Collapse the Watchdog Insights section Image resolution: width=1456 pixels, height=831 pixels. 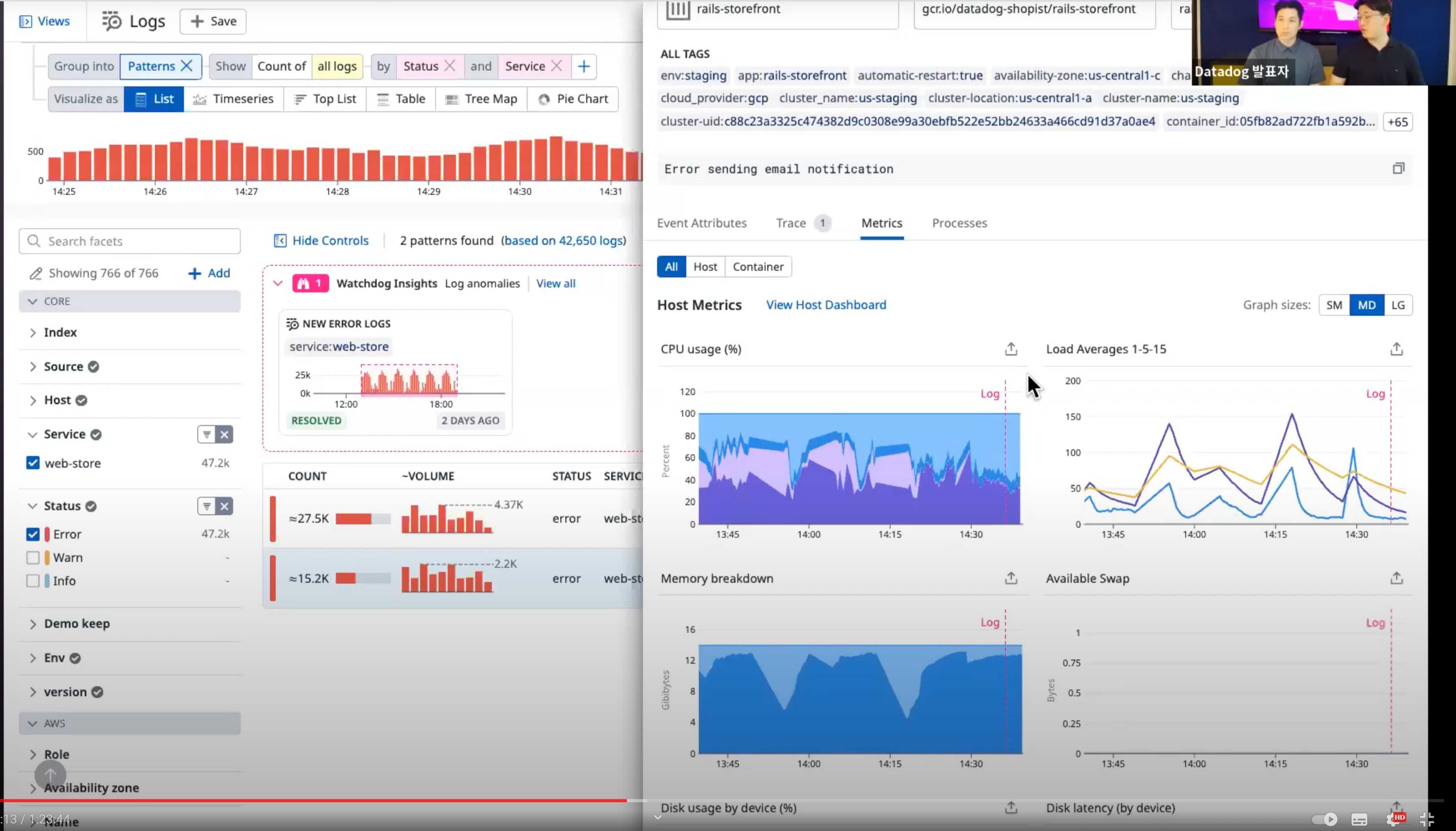point(278,284)
